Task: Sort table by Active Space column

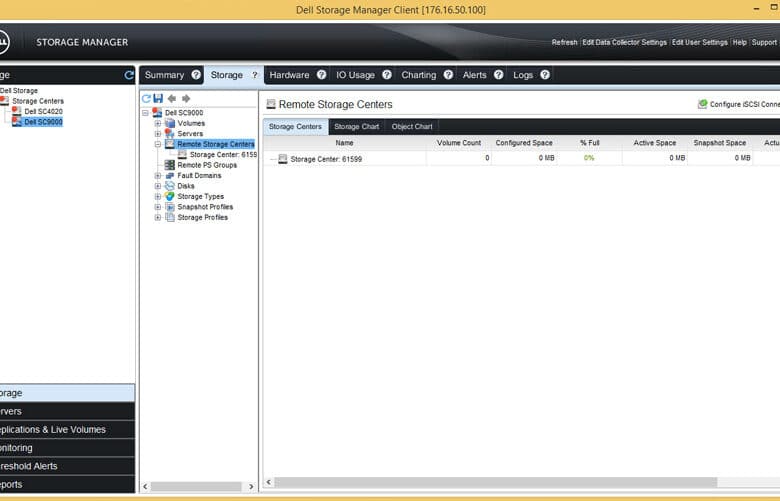Action: coord(655,143)
